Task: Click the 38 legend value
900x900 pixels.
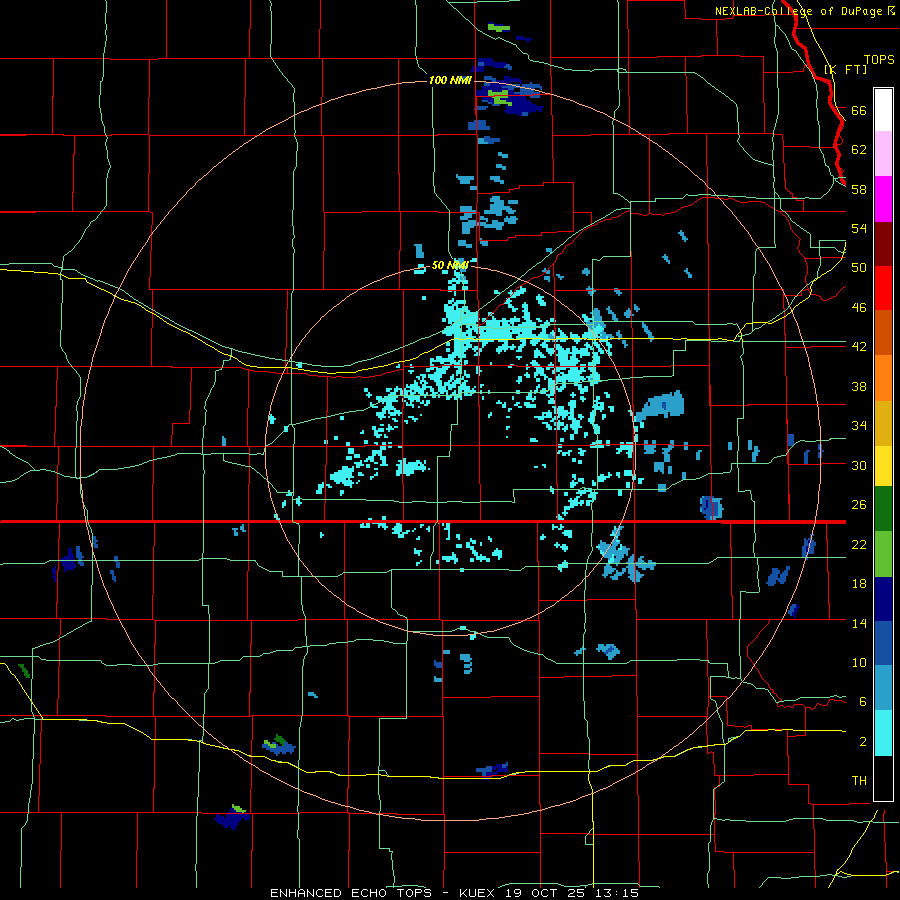Action: 859,386
